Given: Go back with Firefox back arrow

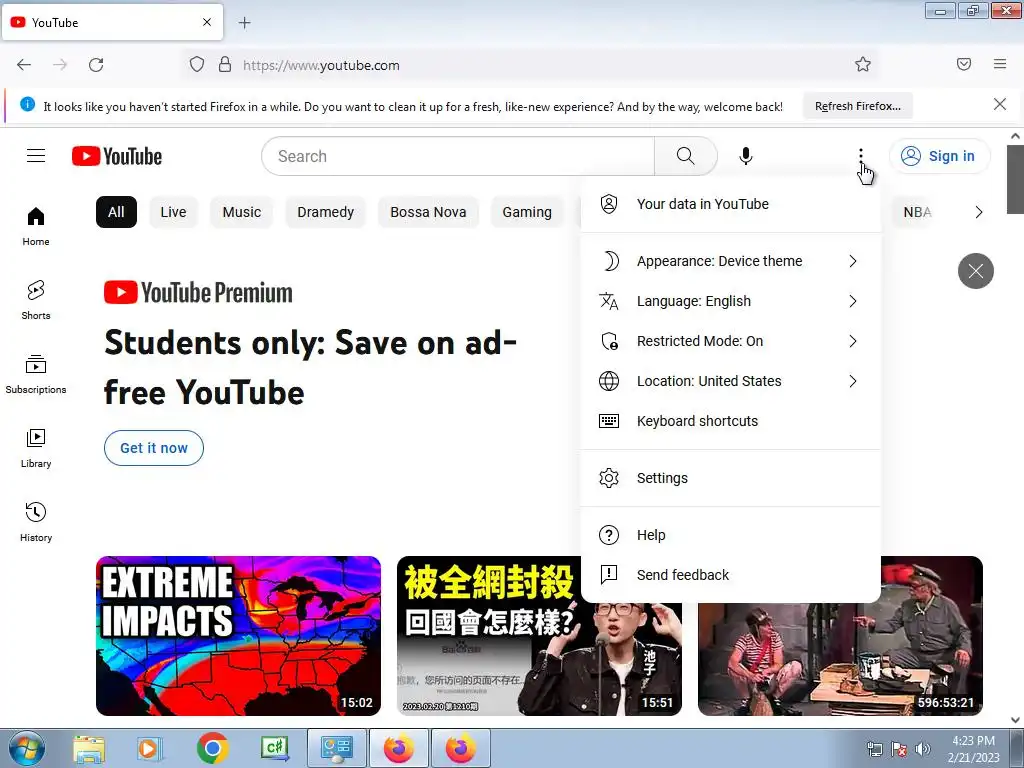Looking at the screenshot, I should click(24, 65).
